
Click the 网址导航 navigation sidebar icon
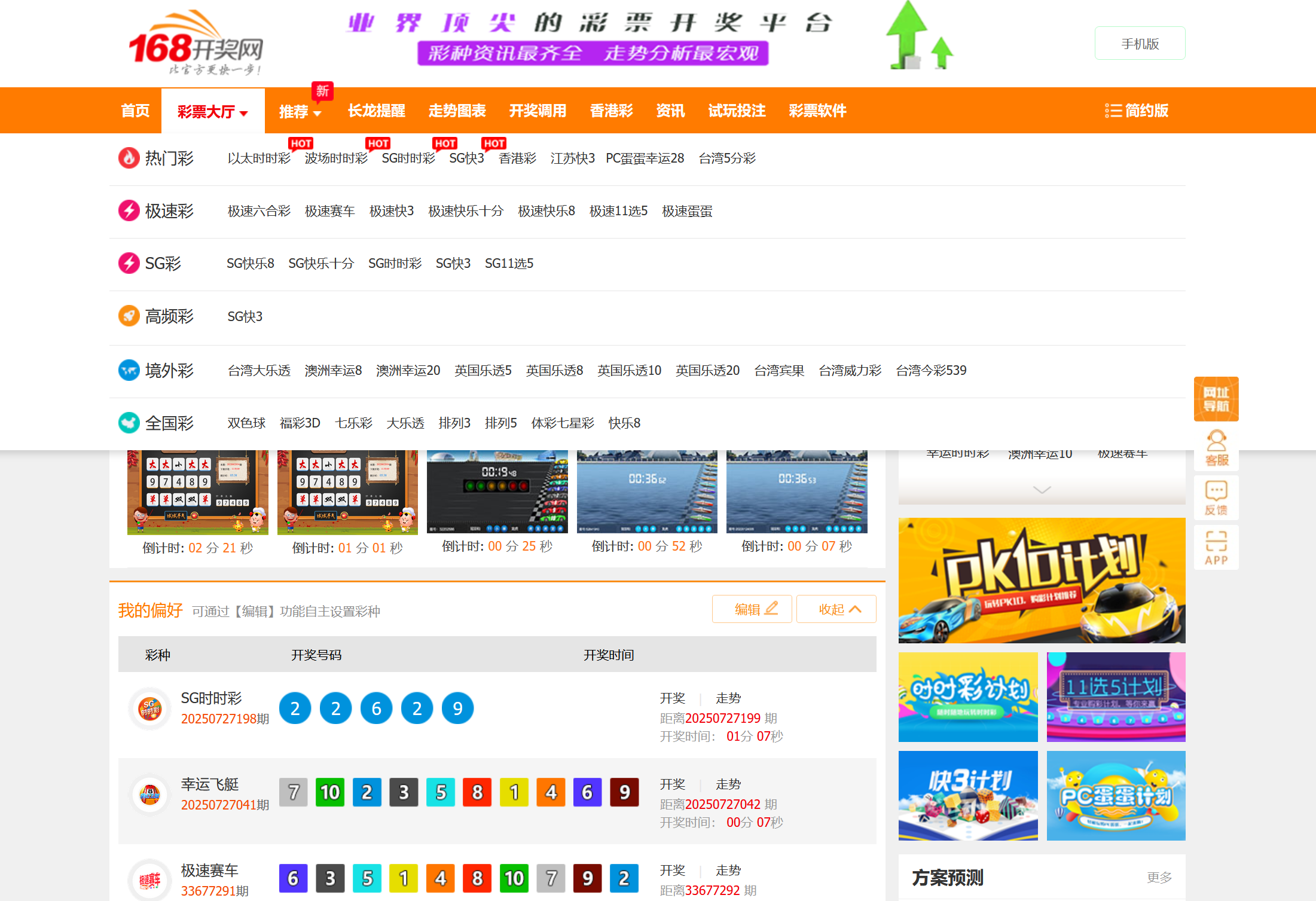(1216, 398)
